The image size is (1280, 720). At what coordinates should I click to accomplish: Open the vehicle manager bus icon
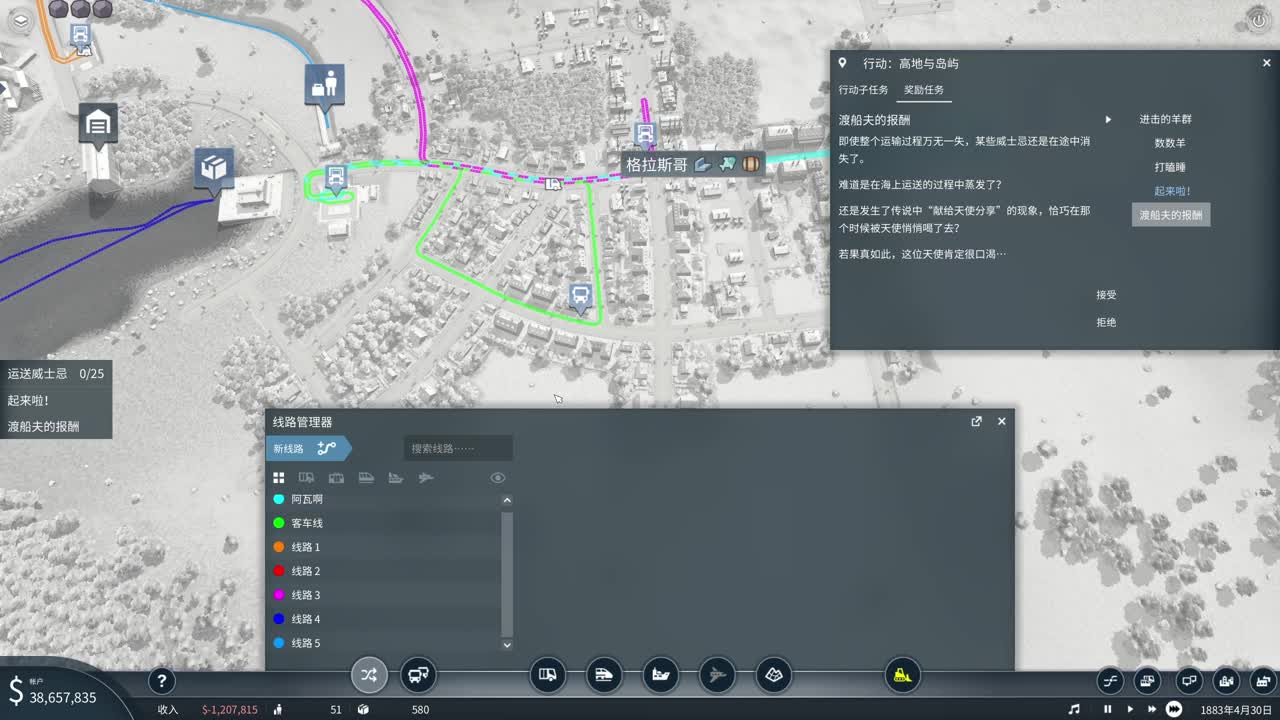pyautogui.click(x=418, y=675)
